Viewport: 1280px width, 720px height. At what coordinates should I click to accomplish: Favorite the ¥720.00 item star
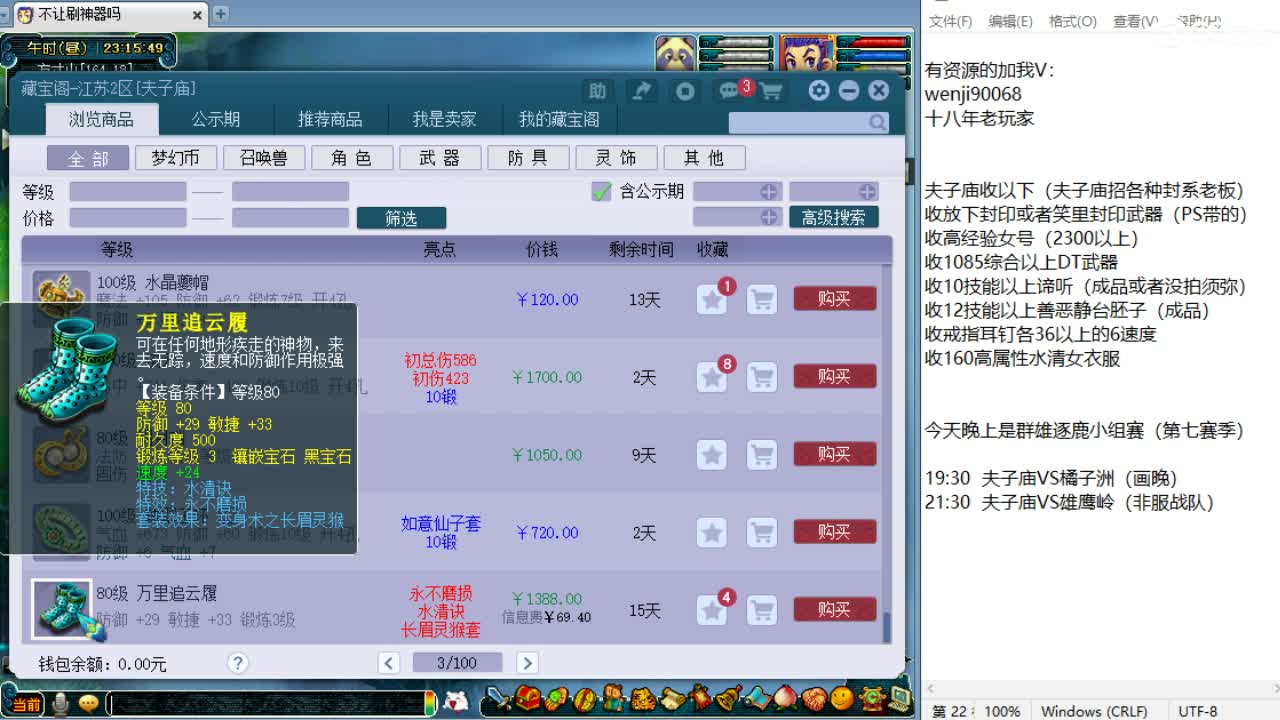click(x=712, y=532)
